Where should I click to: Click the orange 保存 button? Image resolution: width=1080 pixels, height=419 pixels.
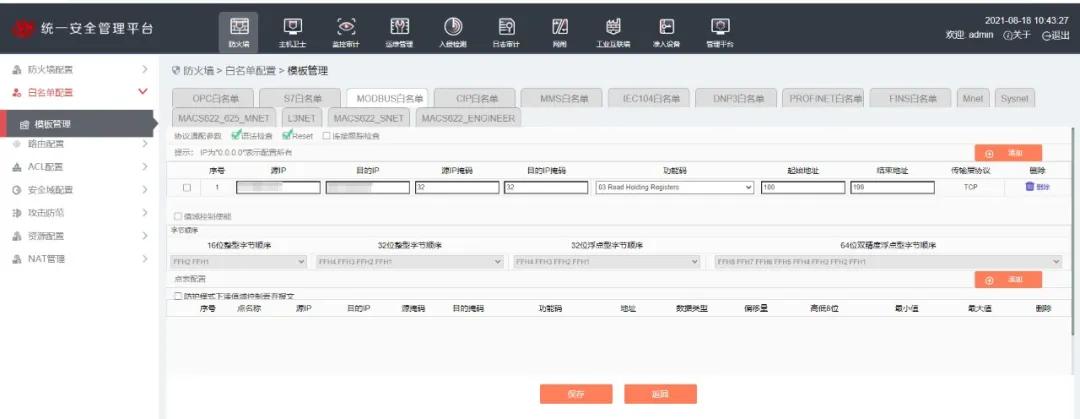(576, 394)
